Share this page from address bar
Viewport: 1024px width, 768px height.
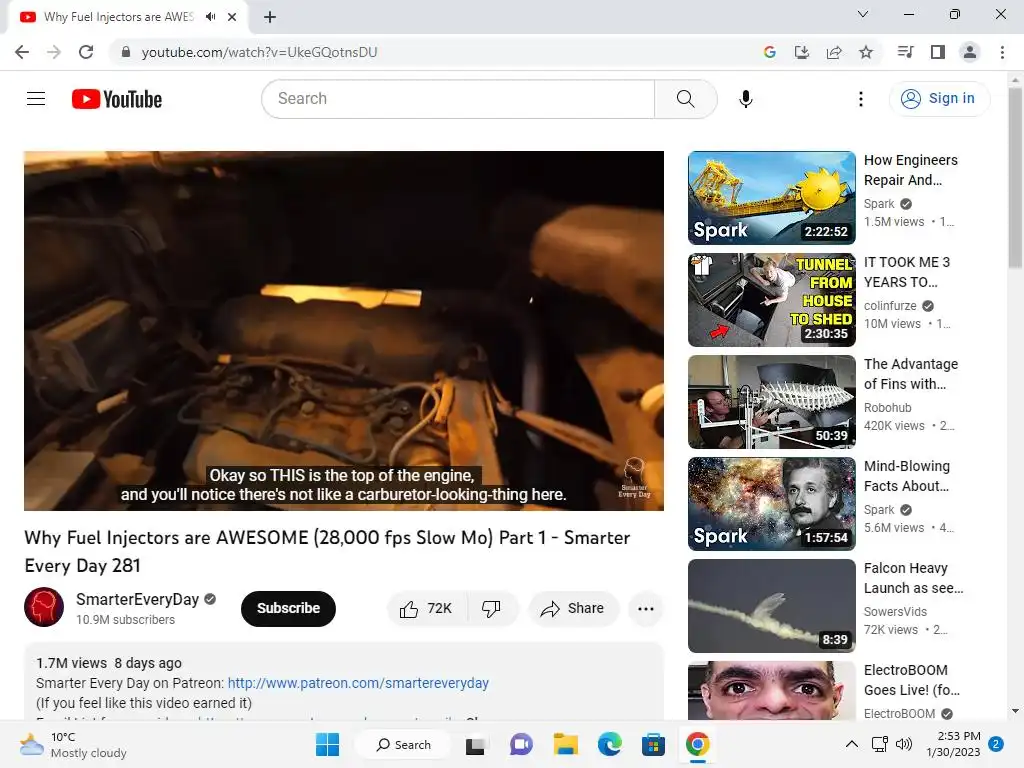(834, 52)
